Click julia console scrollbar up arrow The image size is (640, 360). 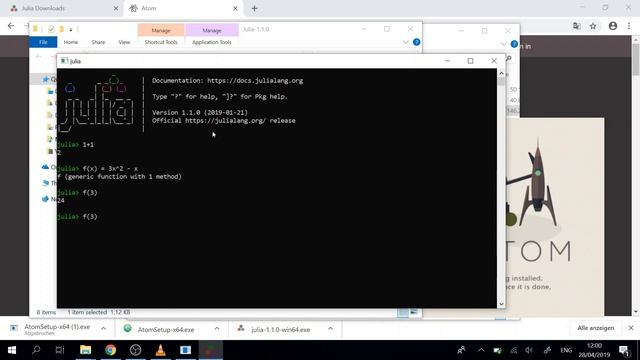(x=501, y=73)
